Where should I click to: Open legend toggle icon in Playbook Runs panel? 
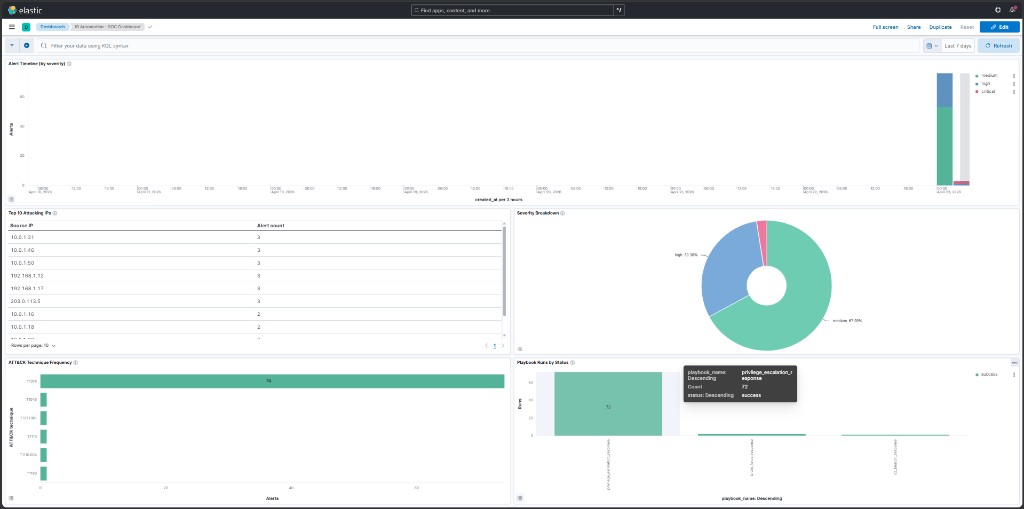pos(520,498)
